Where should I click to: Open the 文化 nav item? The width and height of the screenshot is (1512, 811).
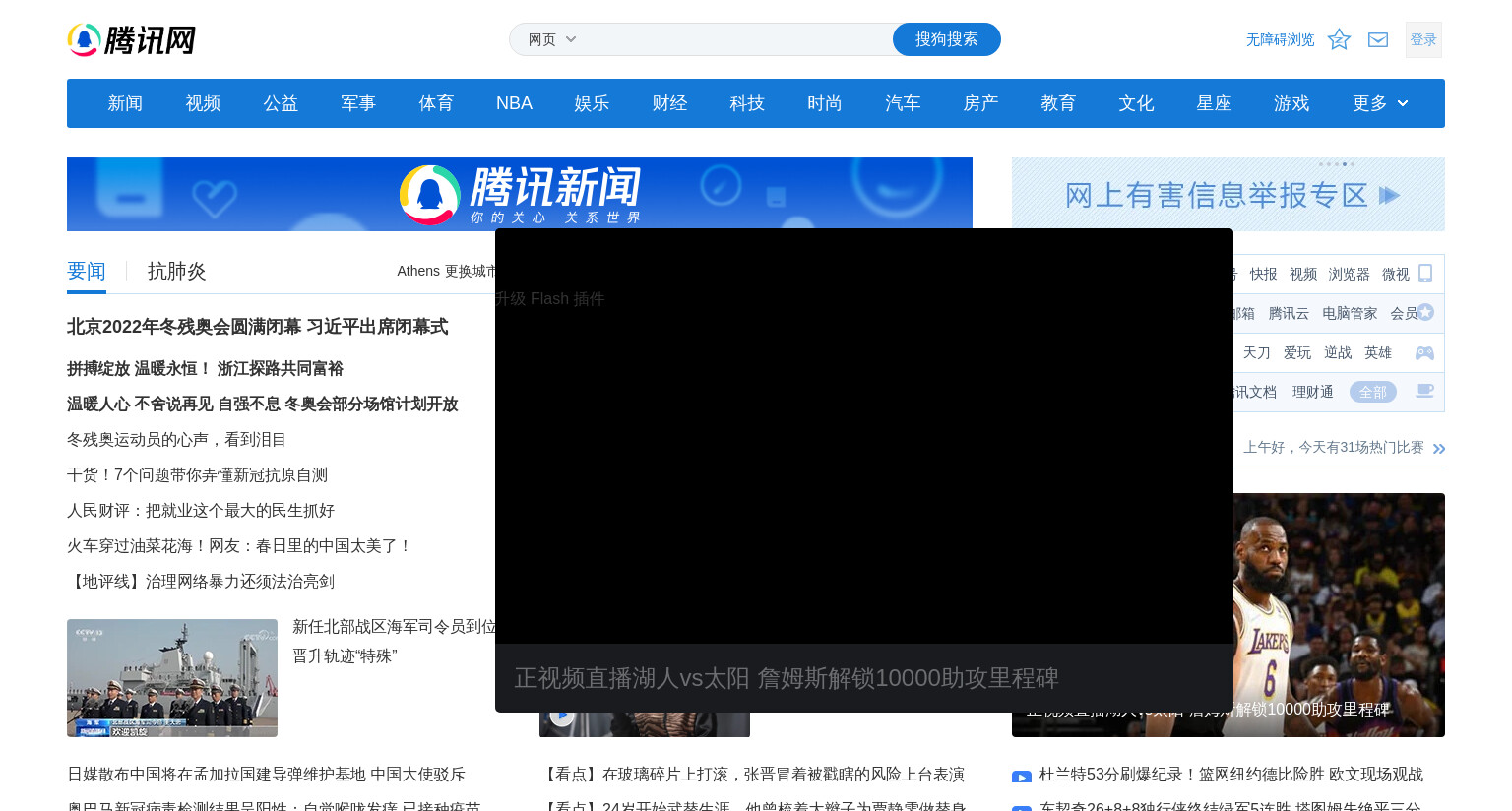1136,103
